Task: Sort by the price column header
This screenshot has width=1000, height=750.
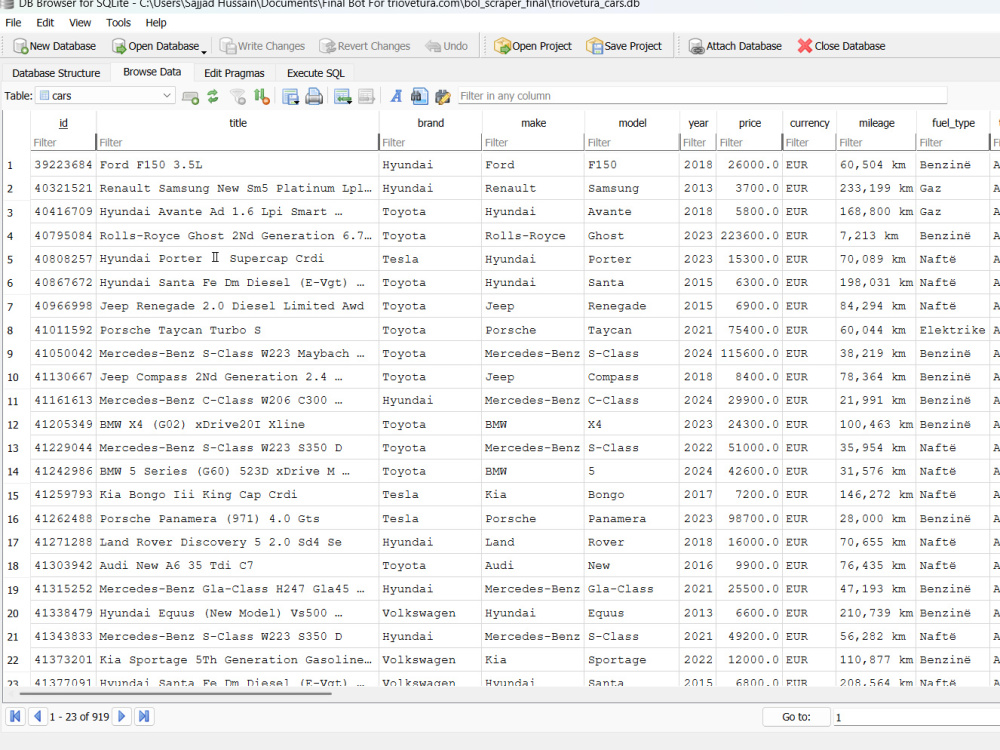Action: 749,123
